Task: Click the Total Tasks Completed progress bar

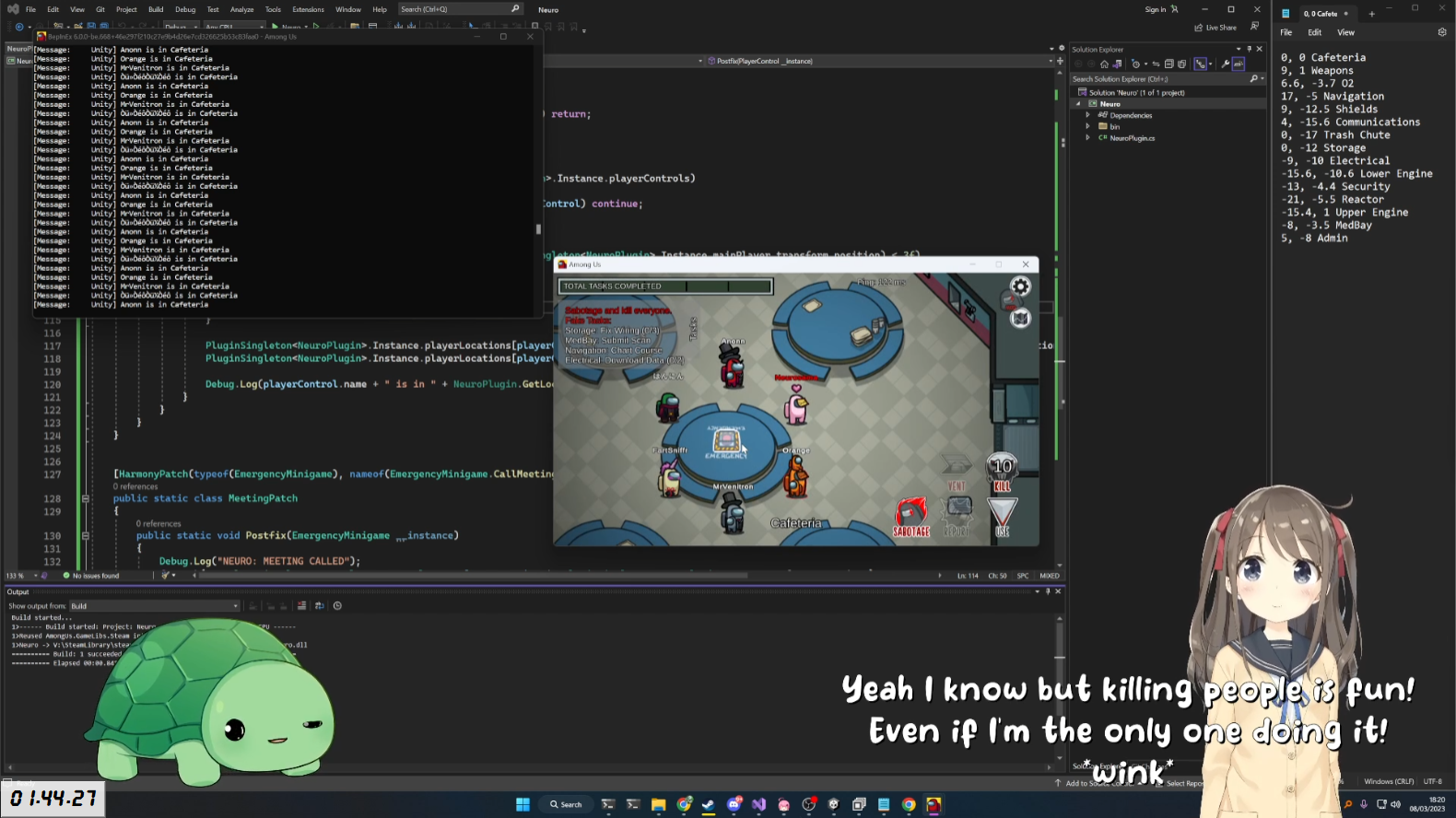Action: pos(665,286)
